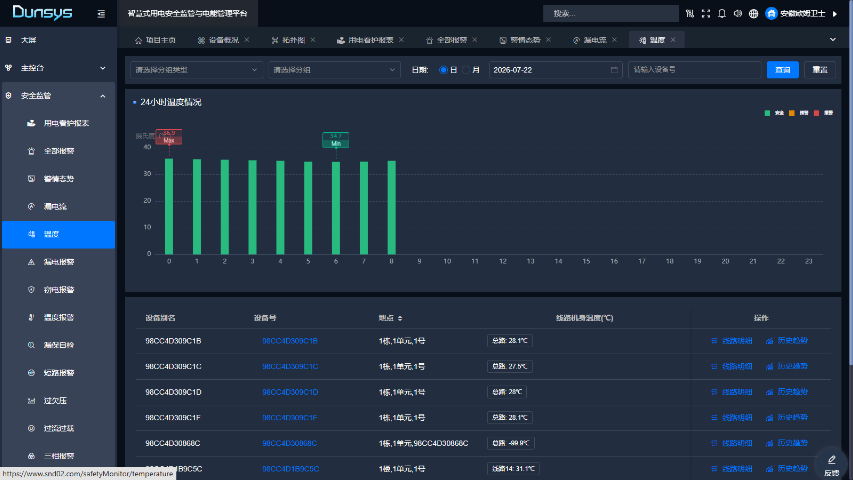Open notifications via the bell icon
The height and width of the screenshot is (480, 853).
722,14
